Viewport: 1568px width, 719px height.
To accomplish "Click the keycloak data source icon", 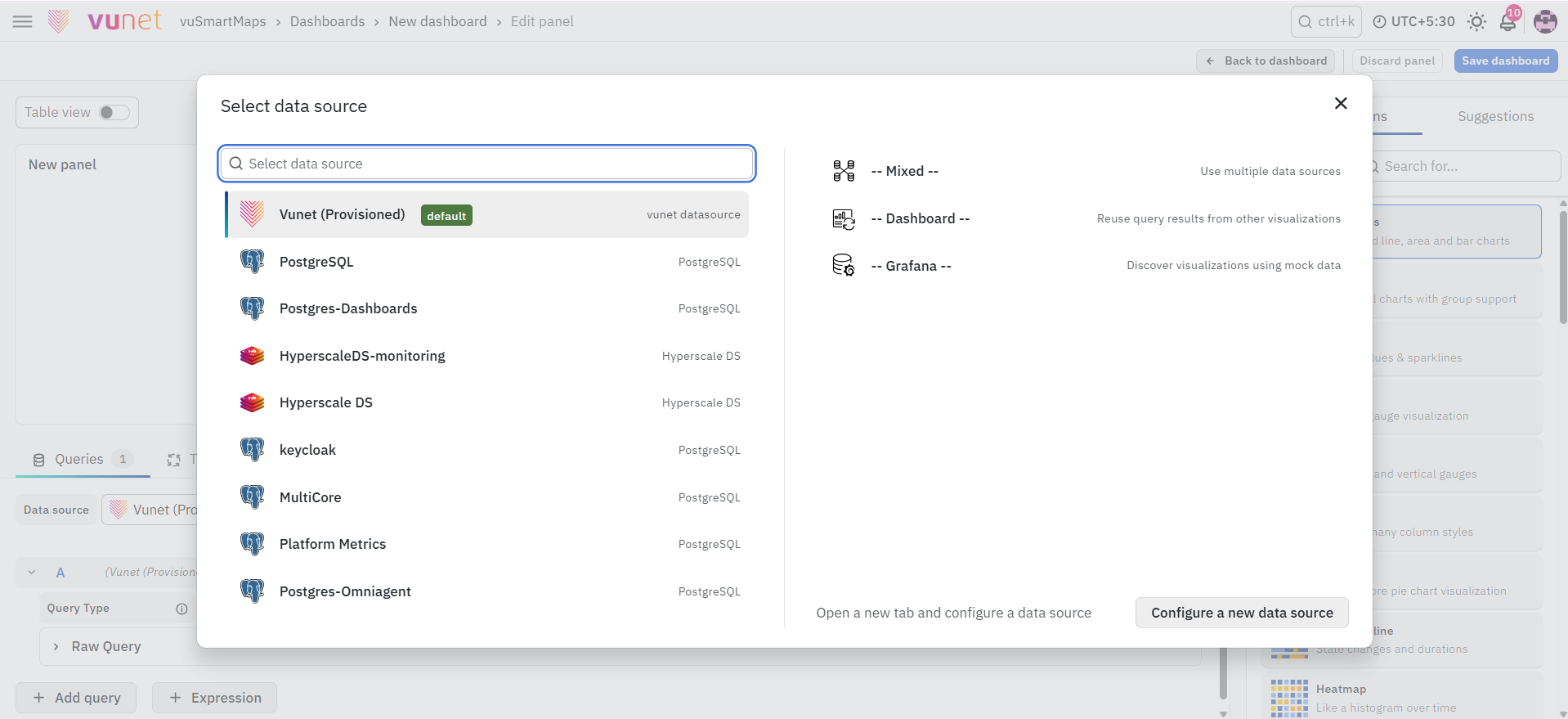I will [x=252, y=450].
